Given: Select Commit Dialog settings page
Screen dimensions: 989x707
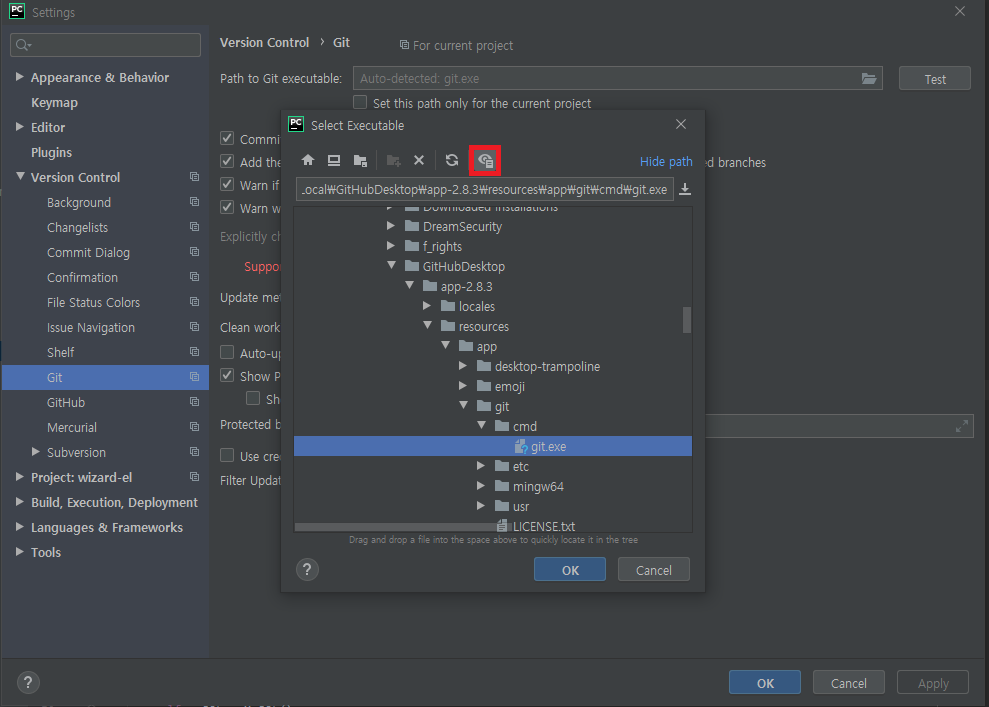Looking at the screenshot, I should (88, 252).
